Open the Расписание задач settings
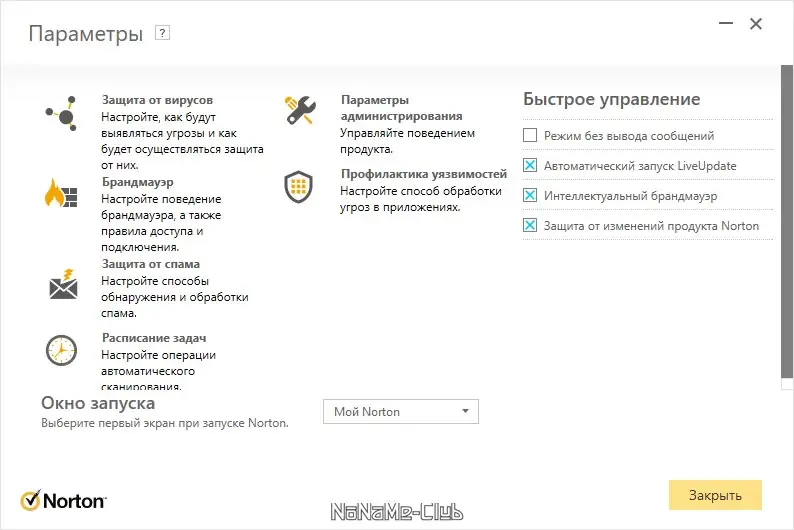The image size is (794, 530). [154, 338]
